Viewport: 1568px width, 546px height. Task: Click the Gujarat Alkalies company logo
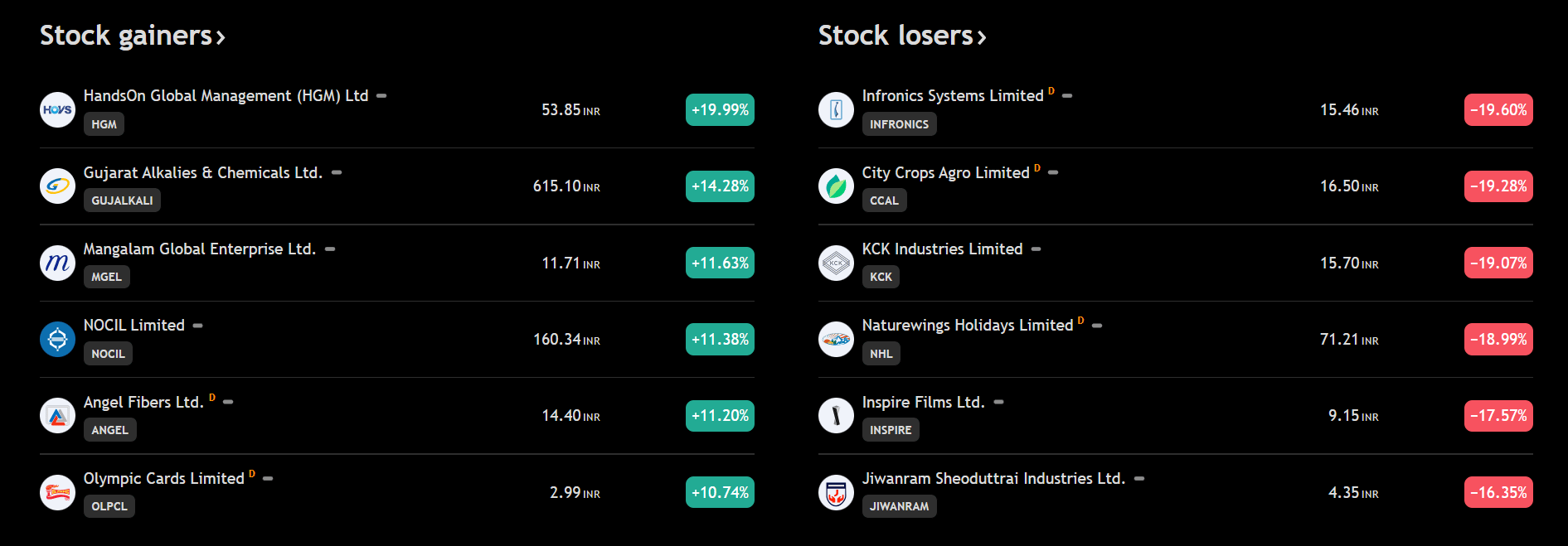[x=57, y=186]
